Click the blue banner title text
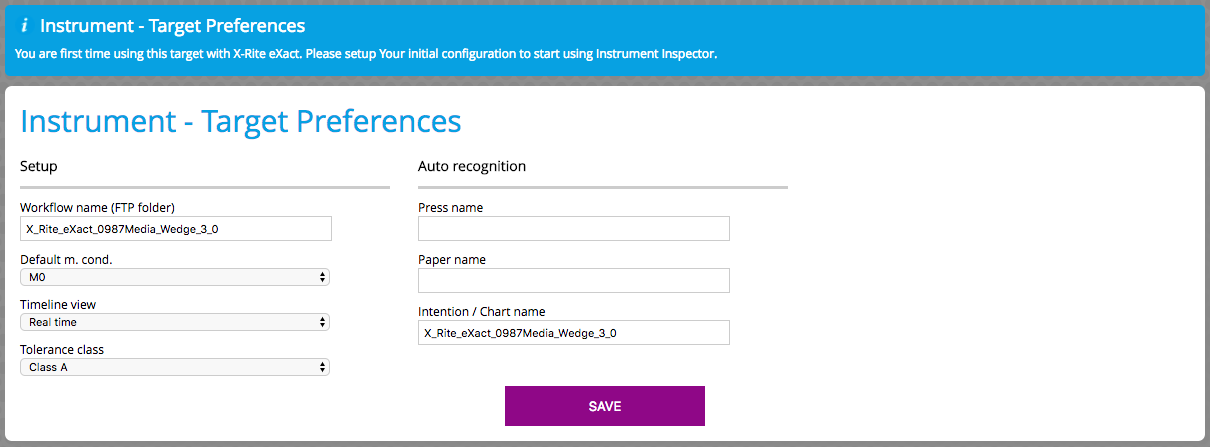 click(x=173, y=26)
